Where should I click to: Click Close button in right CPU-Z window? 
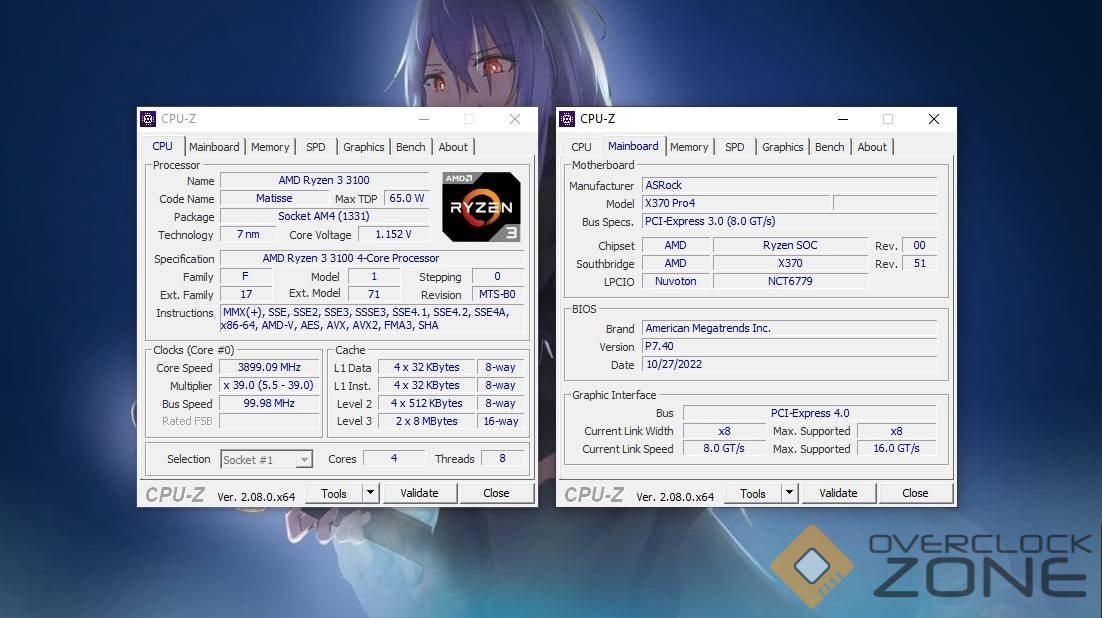pyautogui.click(x=915, y=494)
